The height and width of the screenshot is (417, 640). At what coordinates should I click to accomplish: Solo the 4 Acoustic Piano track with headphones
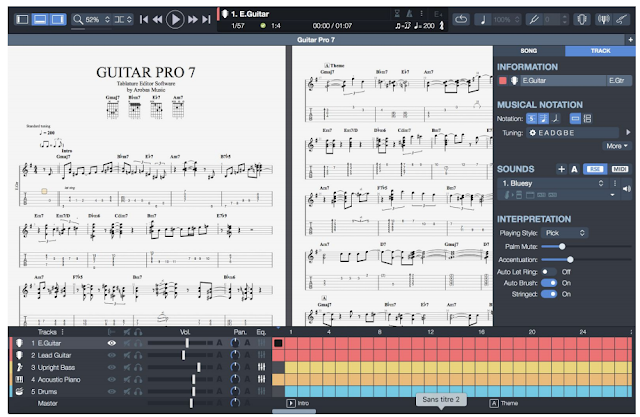(138, 379)
